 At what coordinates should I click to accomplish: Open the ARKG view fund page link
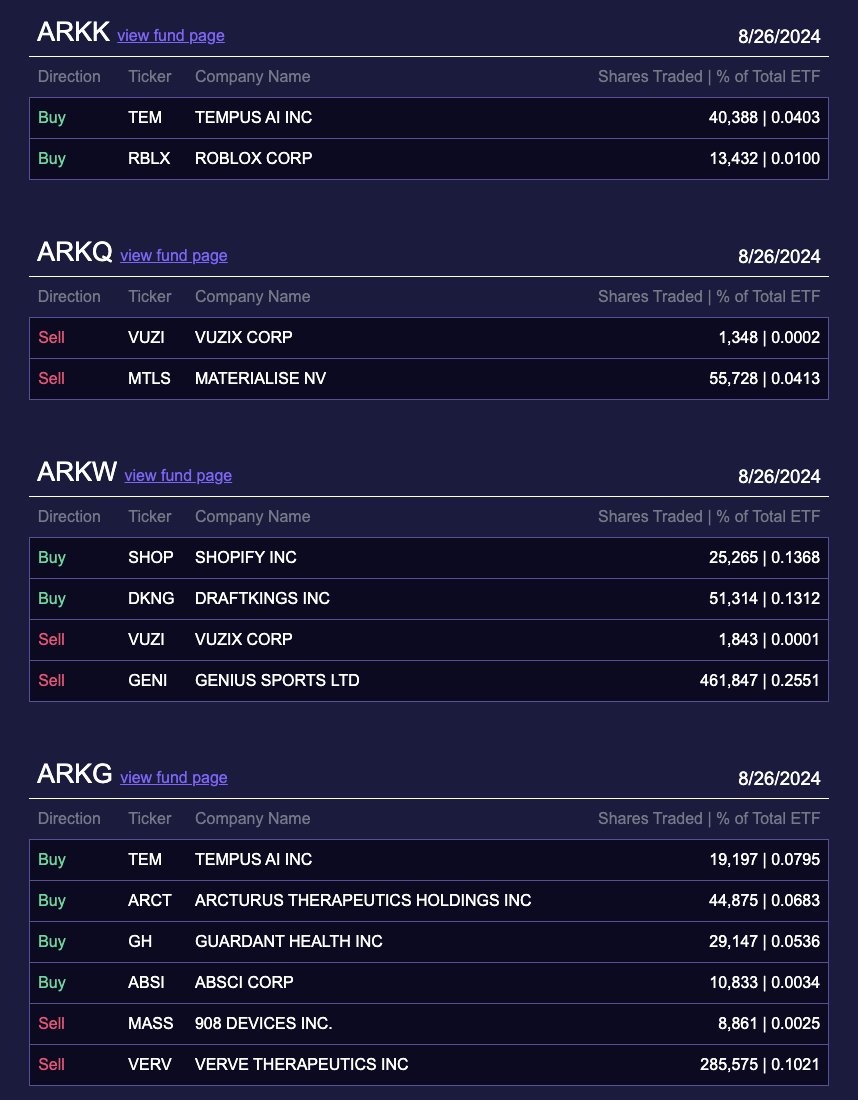coord(173,777)
